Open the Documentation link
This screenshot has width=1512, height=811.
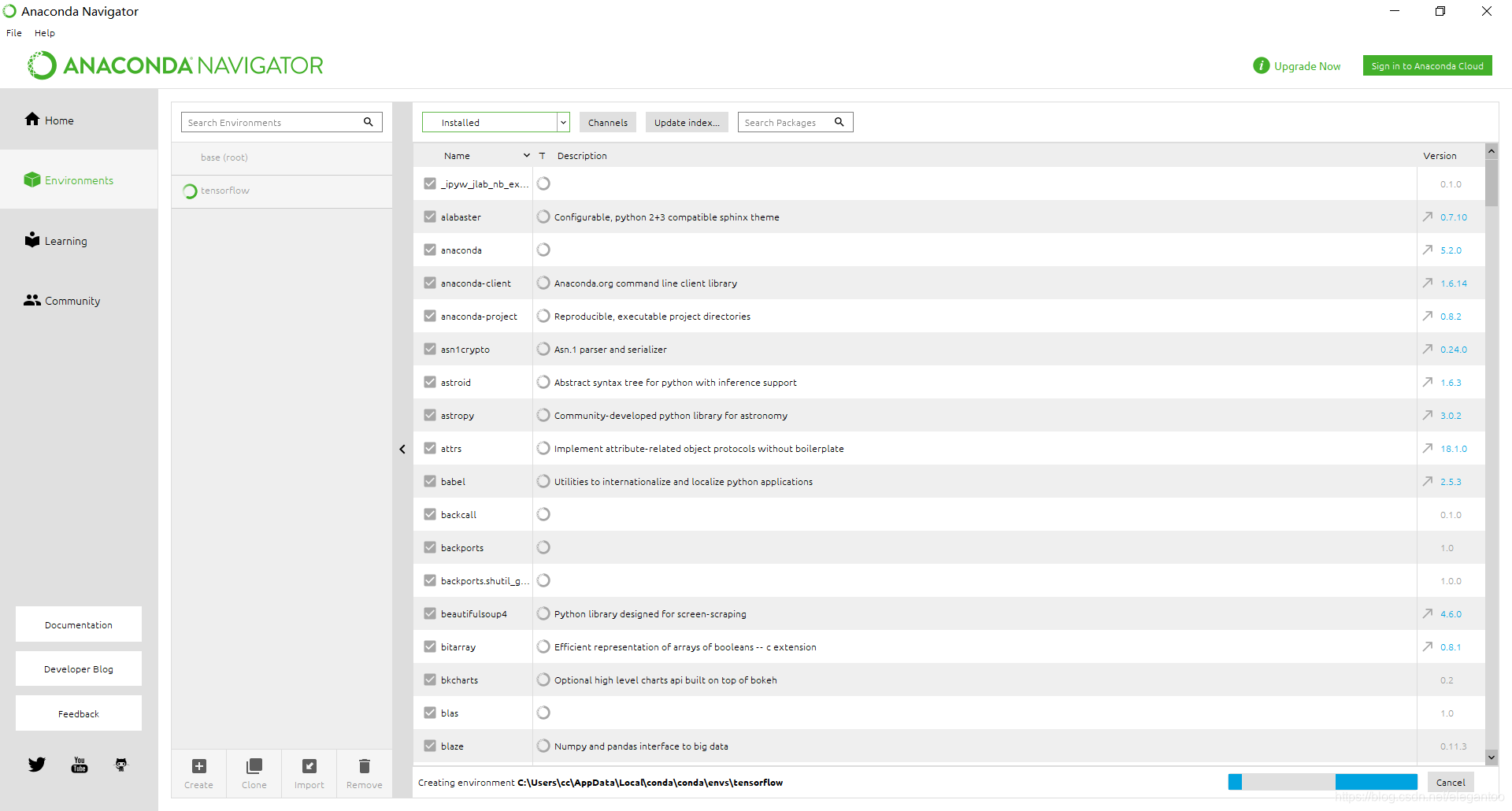[x=79, y=624]
